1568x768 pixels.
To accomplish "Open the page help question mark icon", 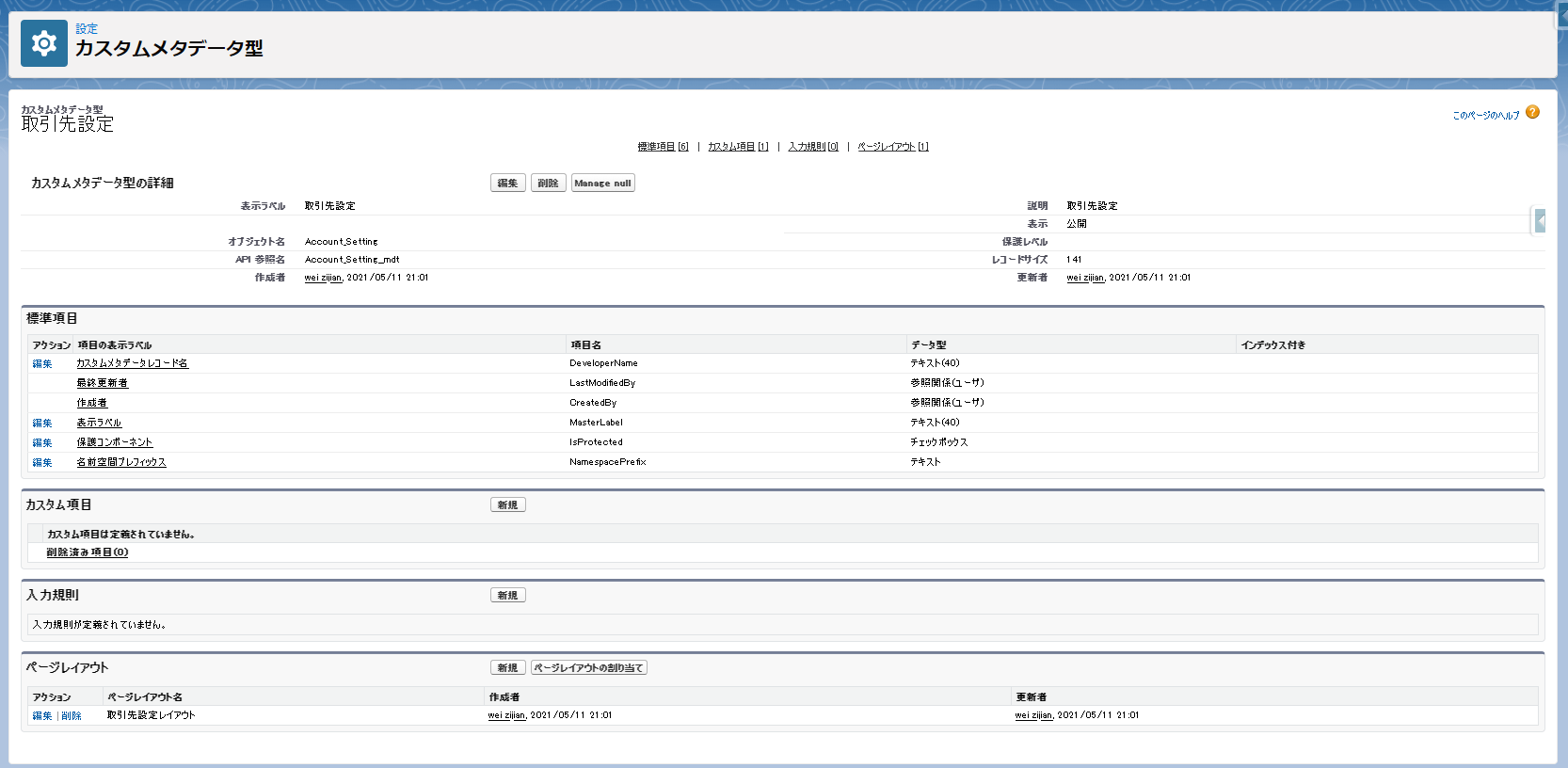I will (1532, 112).
